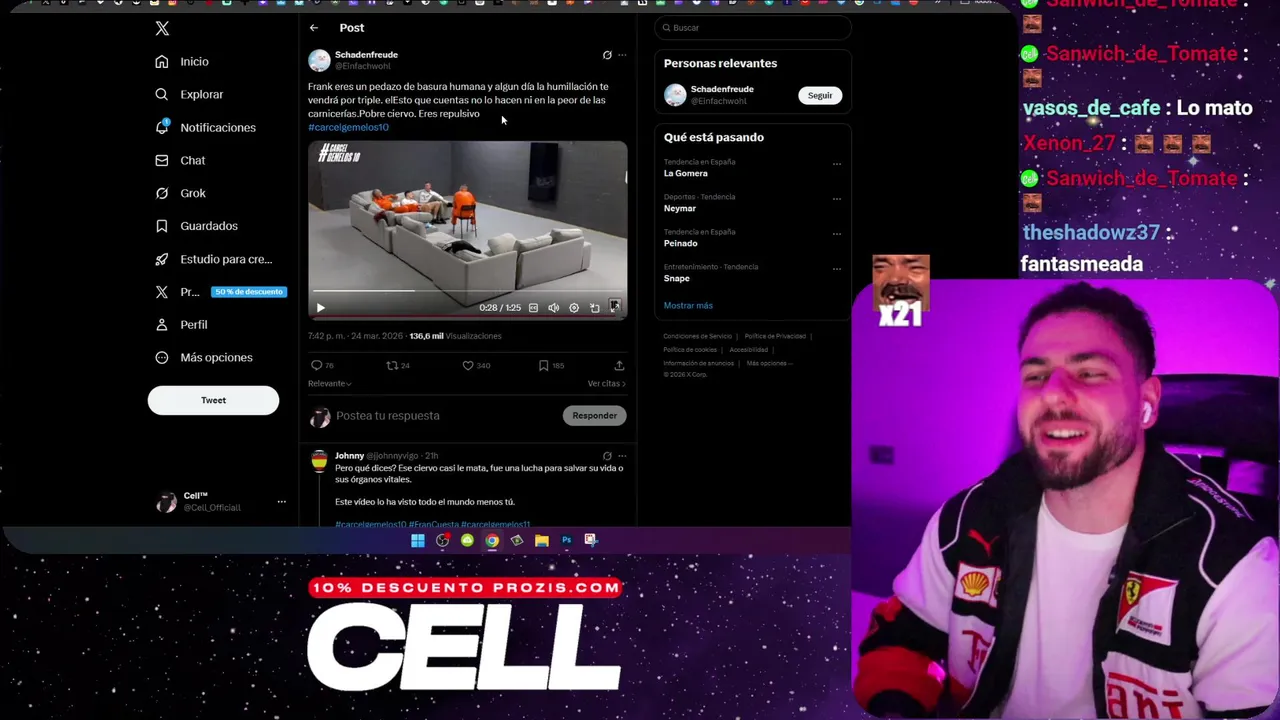Click the 50 % de descuento badge

click(x=249, y=292)
